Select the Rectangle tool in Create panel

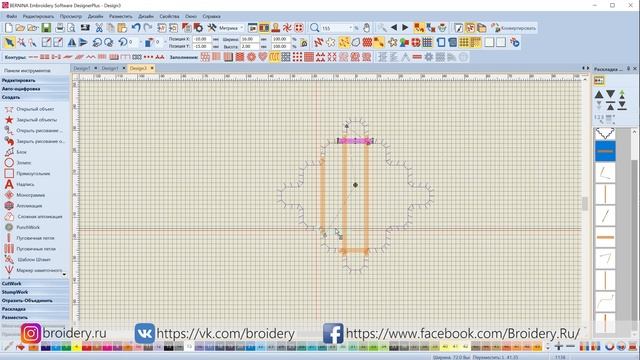coord(9,173)
